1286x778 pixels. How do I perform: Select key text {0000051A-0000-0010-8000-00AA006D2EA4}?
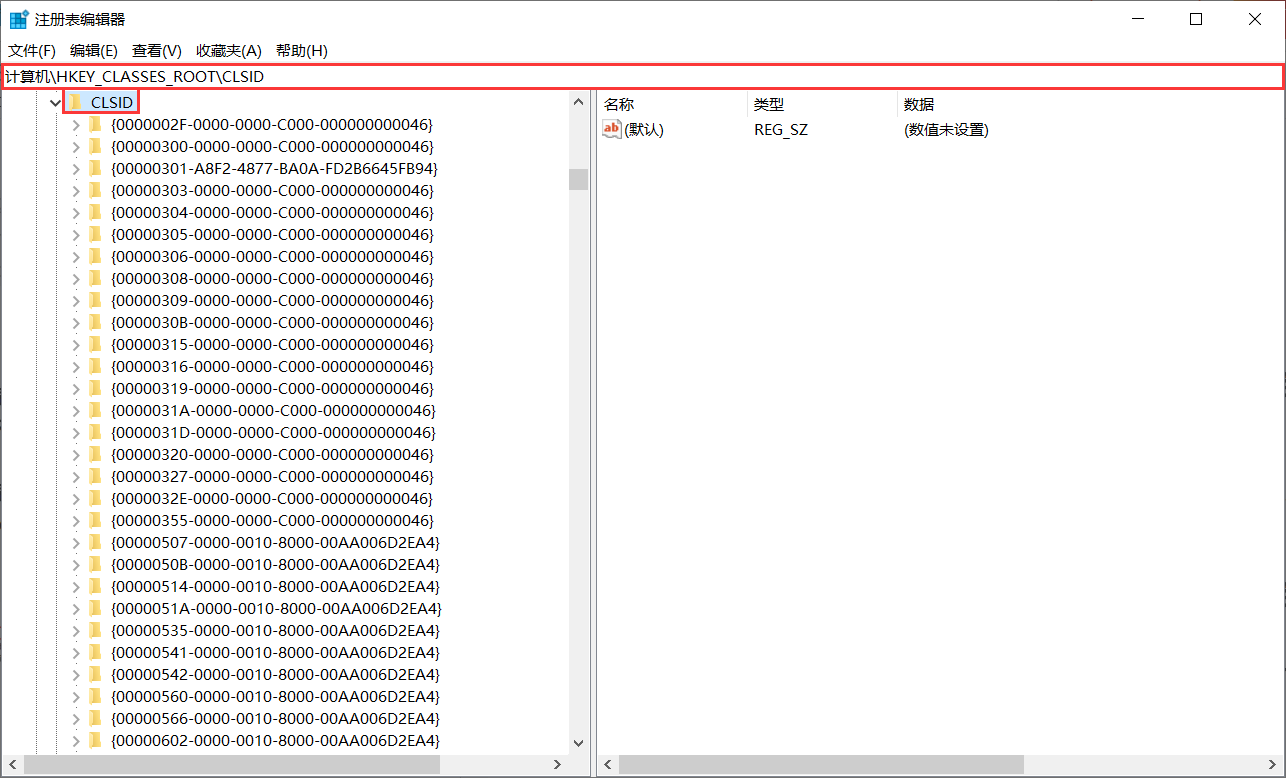(x=276, y=608)
